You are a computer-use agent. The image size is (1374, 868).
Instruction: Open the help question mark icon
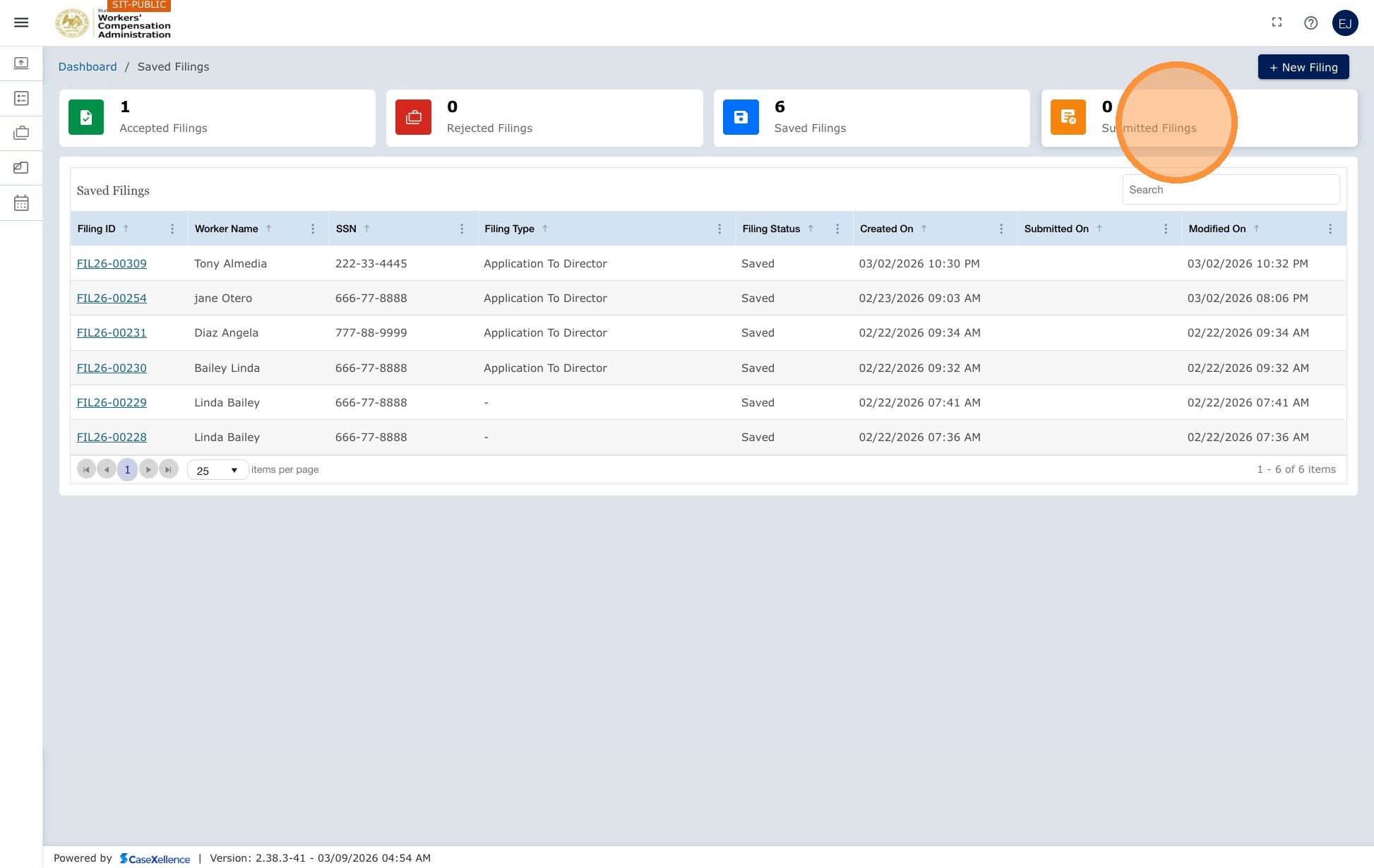[1310, 23]
